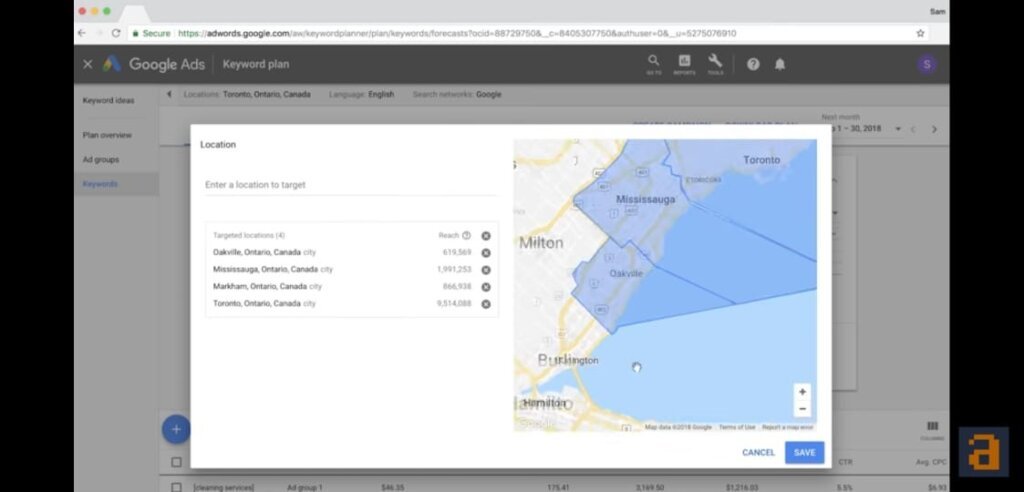Click the Language: English setting

[361, 94]
